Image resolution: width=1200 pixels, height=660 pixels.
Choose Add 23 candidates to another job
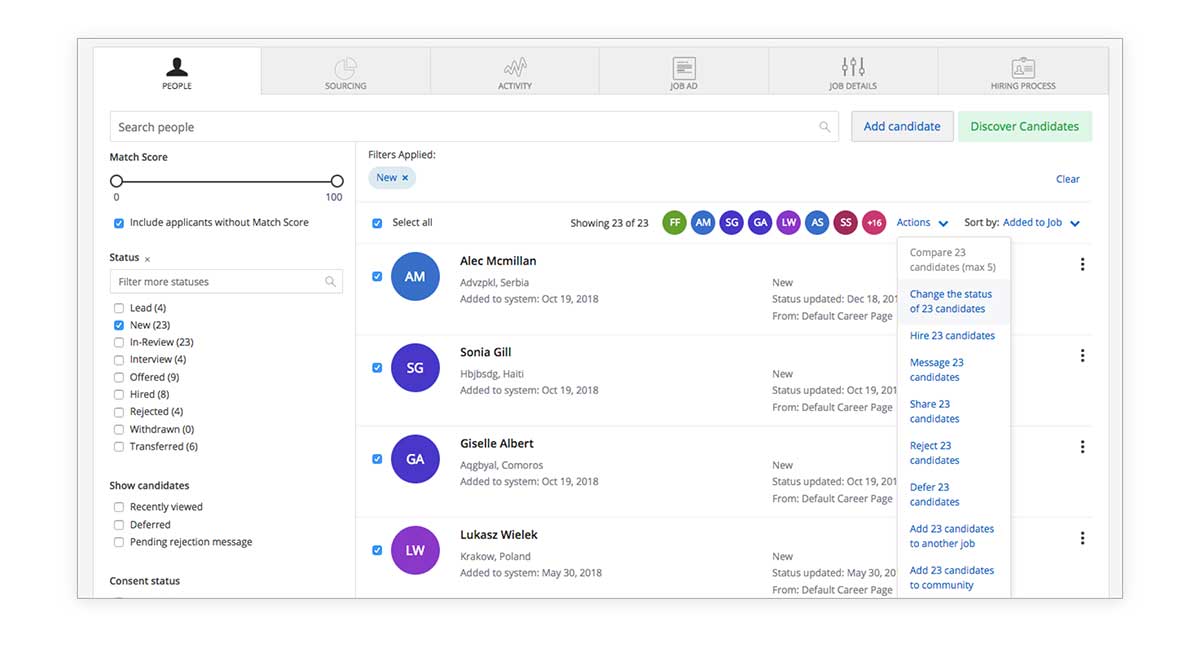coord(953,536)
